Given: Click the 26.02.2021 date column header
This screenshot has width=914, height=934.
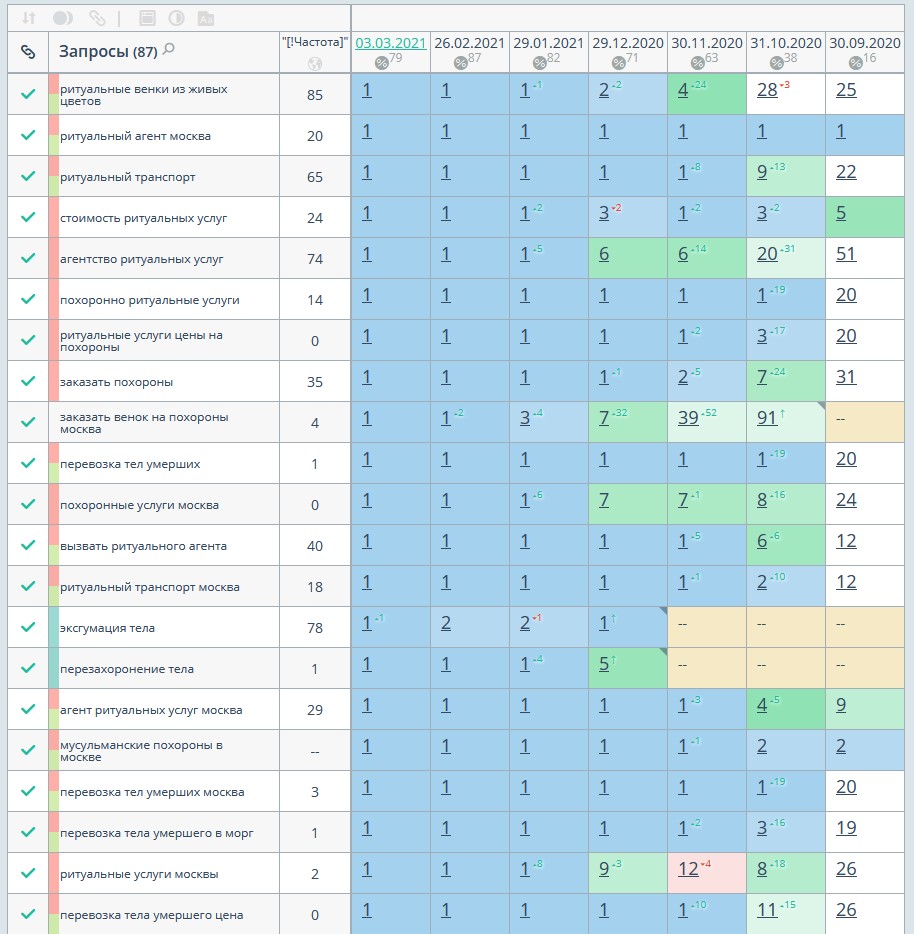Looking at the screenshot, I should [469, 43].
